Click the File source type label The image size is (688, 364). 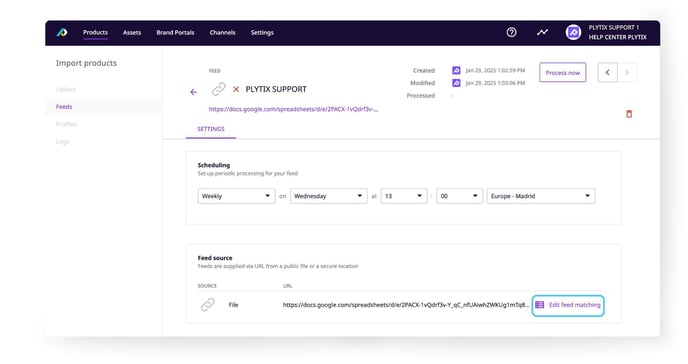point(233,305)
